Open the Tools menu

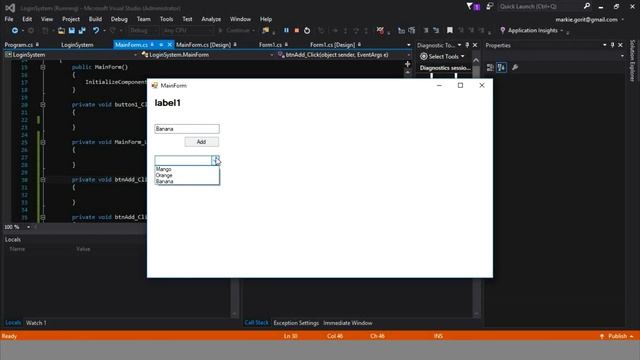(166, 19)
